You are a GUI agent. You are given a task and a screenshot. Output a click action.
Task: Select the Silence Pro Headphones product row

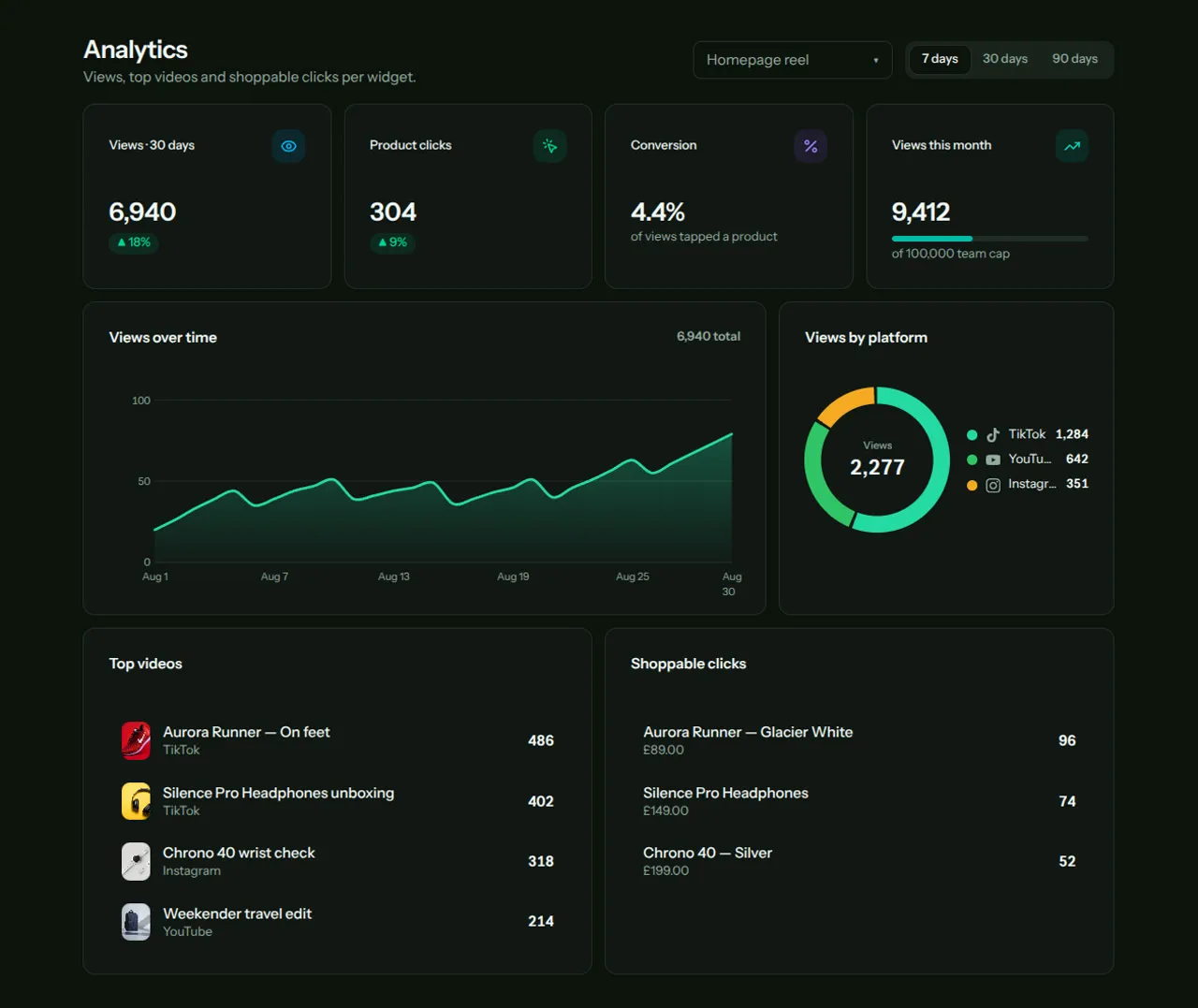click(x=859, y=801)
